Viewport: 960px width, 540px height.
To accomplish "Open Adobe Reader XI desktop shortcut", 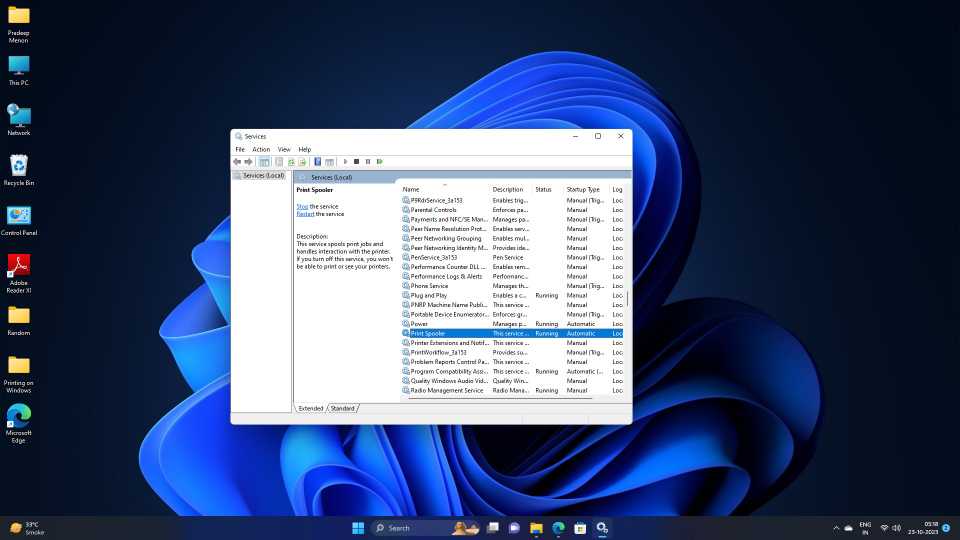I will [19, 274].
